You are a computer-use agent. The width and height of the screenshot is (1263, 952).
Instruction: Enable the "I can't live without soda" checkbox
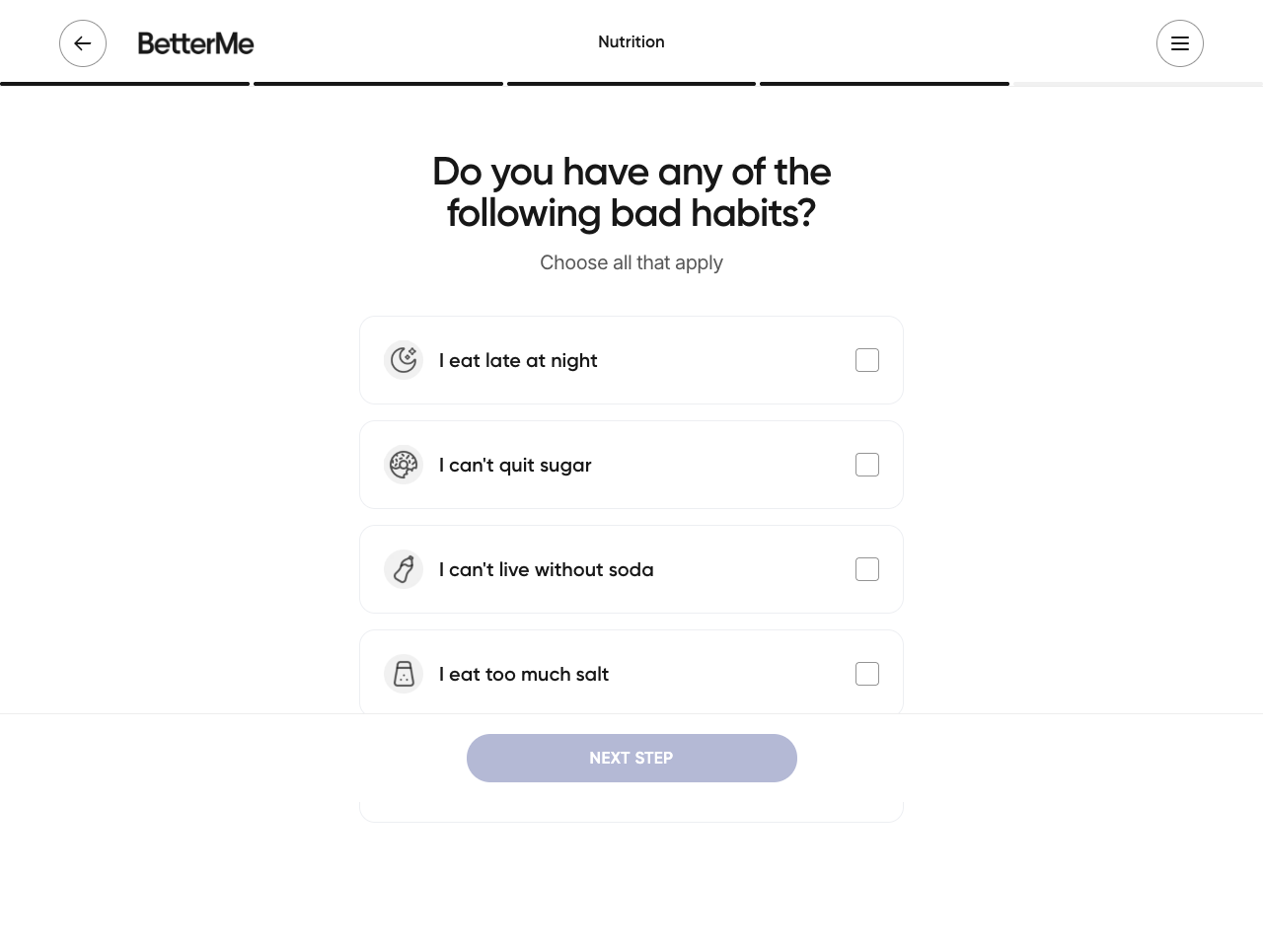pos(867,569)
